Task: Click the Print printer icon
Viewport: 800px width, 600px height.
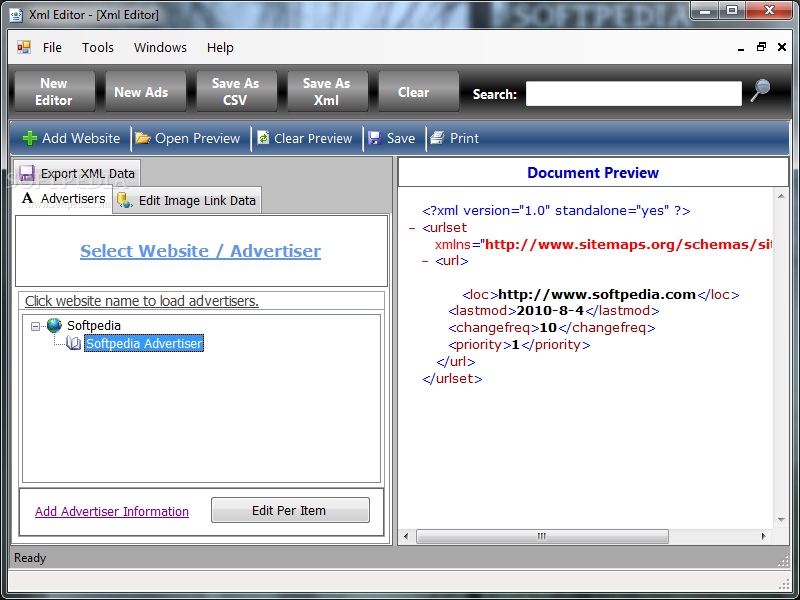Action: [x=437, y=138]
